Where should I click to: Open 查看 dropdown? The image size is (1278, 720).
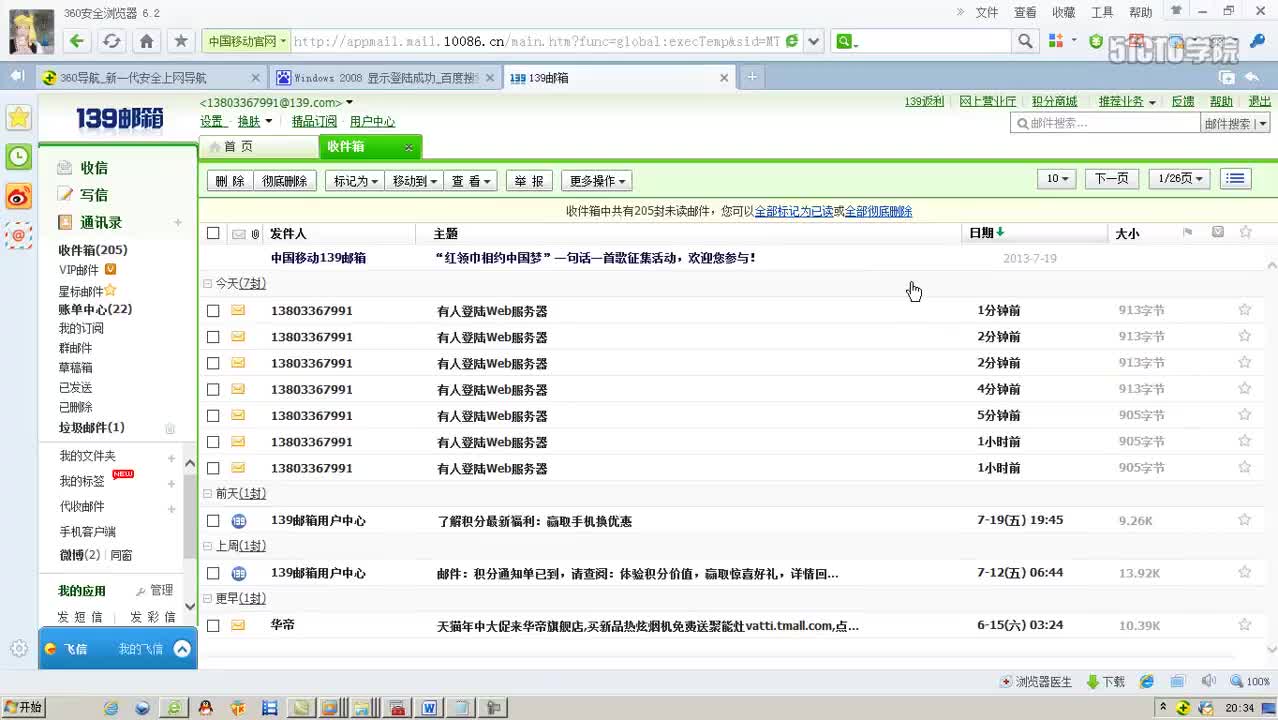(x=470, y=181)
